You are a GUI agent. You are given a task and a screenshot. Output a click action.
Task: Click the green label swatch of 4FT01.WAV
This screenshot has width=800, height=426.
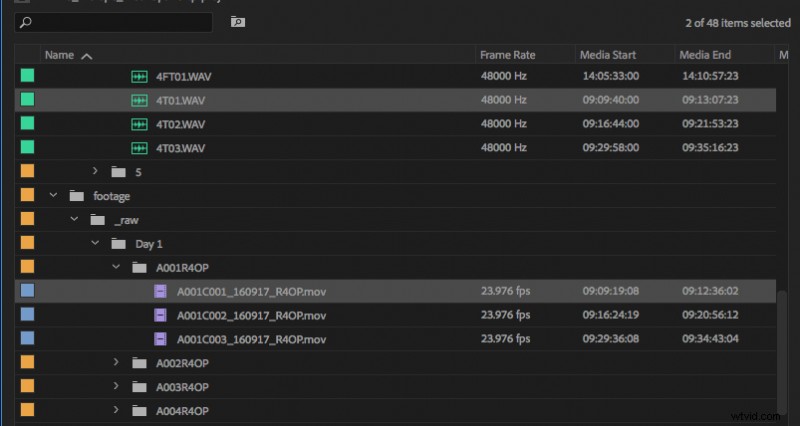point(28,76)
